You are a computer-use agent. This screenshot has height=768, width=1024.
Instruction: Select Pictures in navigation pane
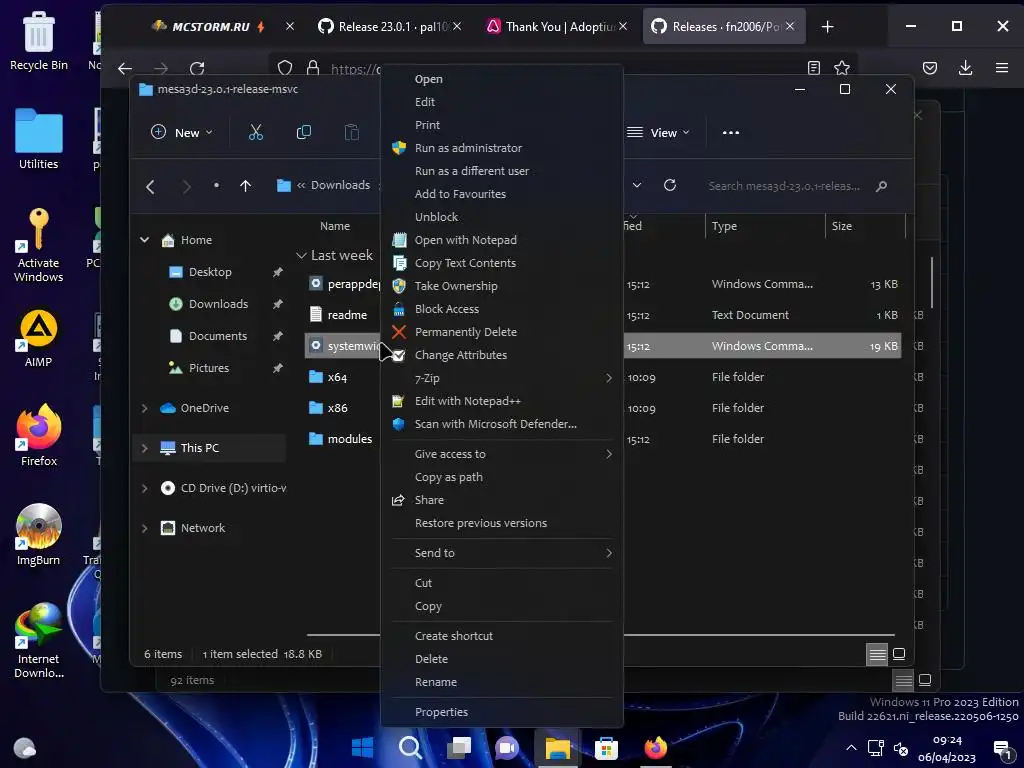click(x=209, y=368)
